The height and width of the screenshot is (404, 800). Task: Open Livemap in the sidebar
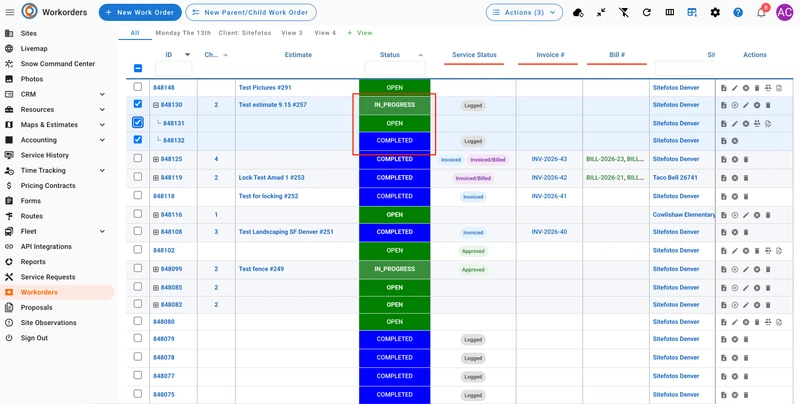(34, 48)
